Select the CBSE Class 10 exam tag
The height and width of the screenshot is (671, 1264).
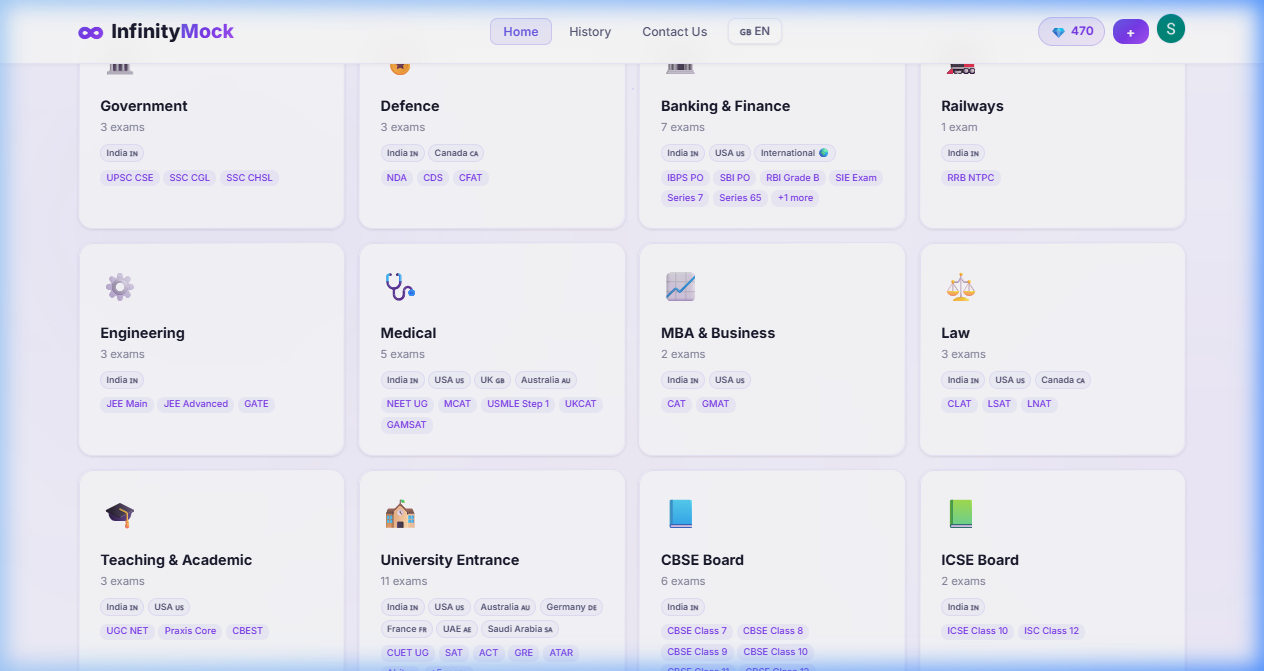(775, 652)
